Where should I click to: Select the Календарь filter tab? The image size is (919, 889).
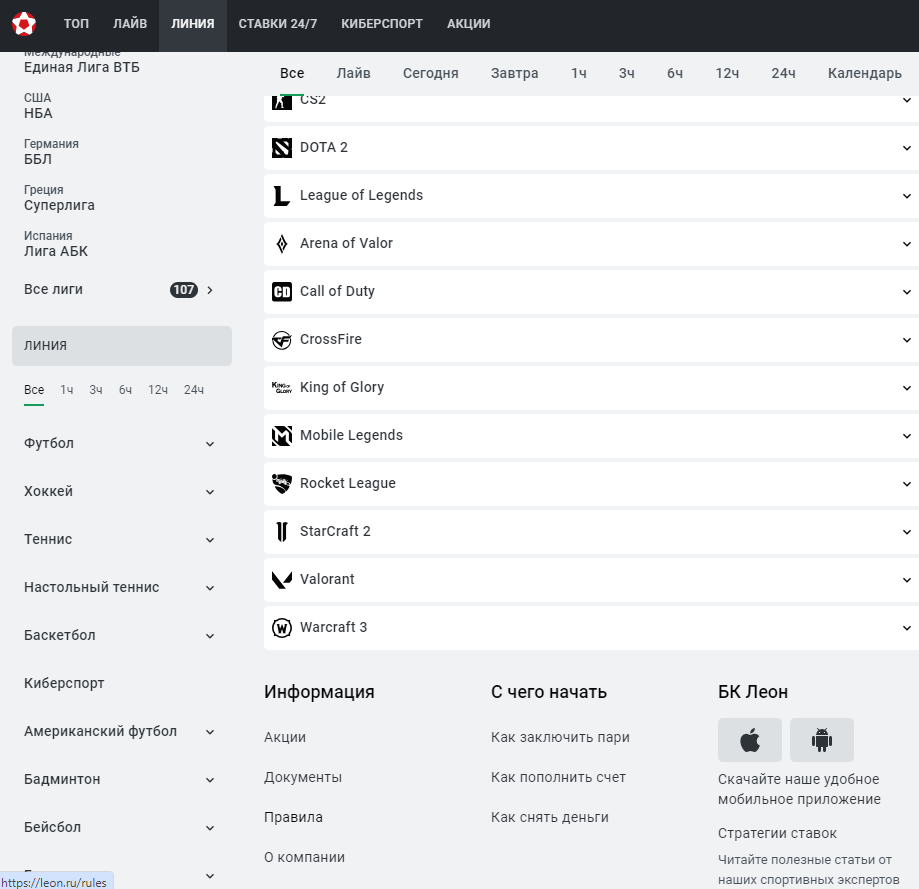point(864,73)
